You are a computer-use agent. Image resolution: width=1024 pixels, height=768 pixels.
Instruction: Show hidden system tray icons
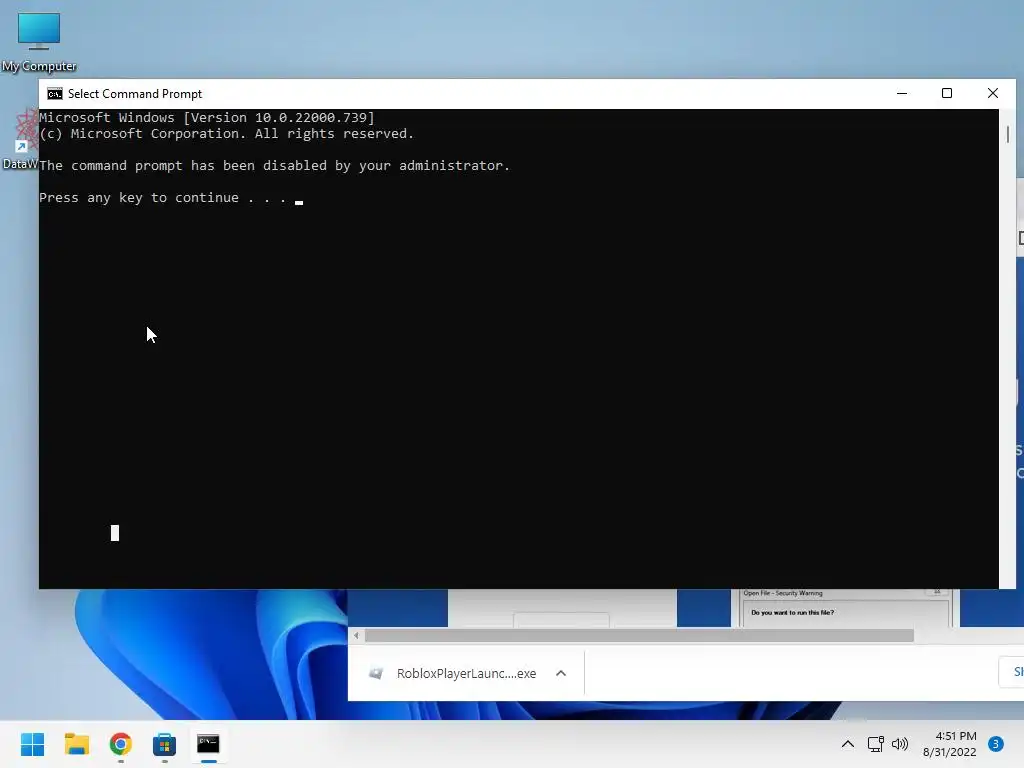point(848,744)
